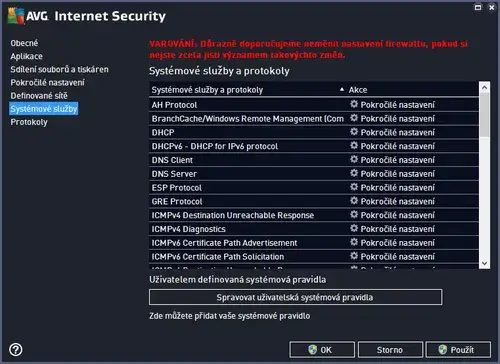Click the gear icon in GRE Protocol row

click(354, 201)
